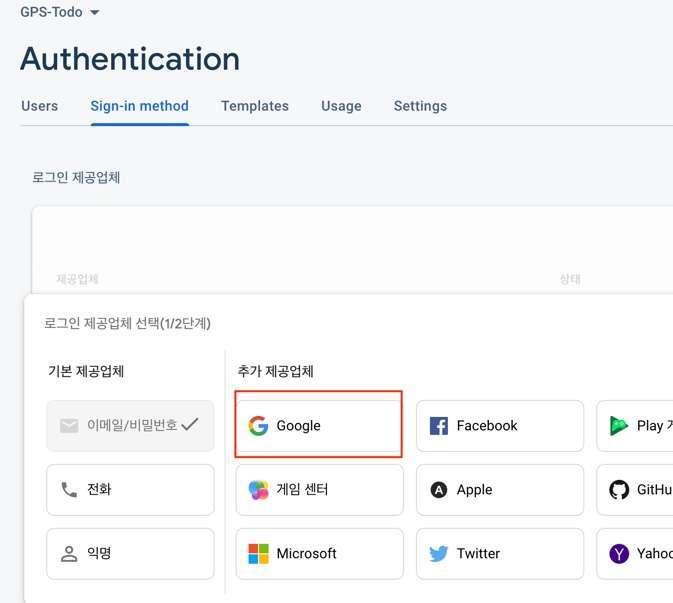Image resolution: width=673 pixels, height=603 pixels.
Task: Click the Apple provider icon
Action: (438, 490)
